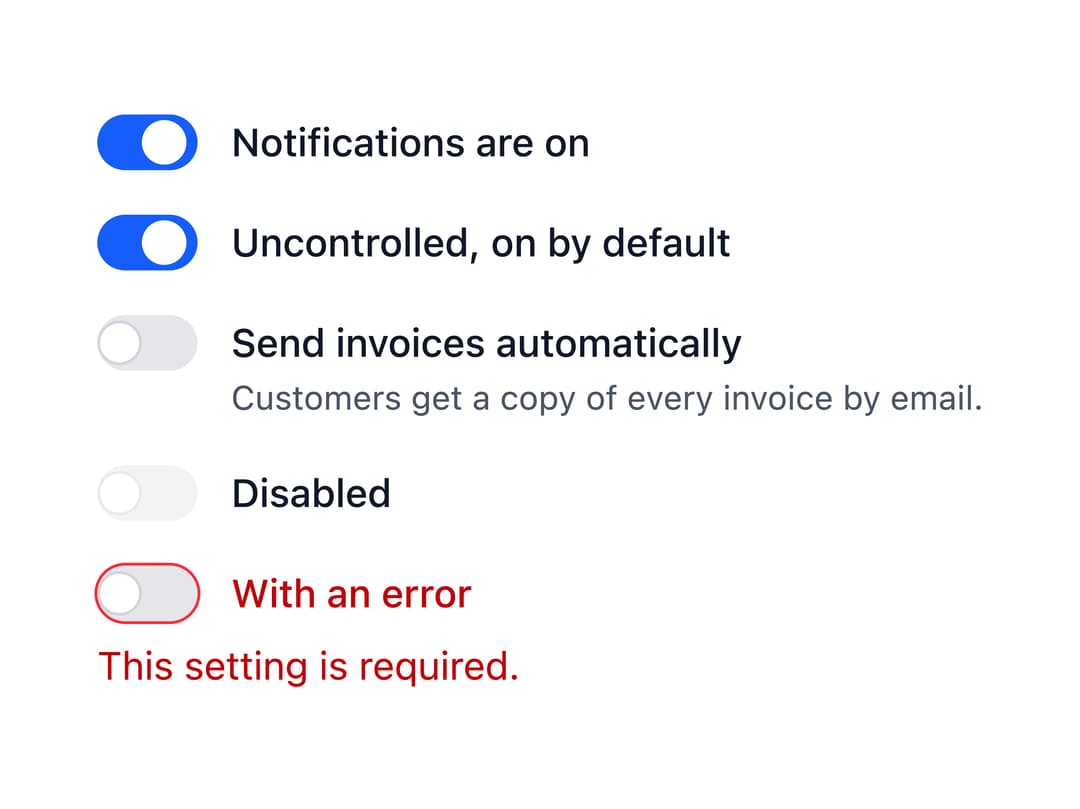
Task: Toggle the red-outlined With an error switch
Action: click(x=147, y=593)
